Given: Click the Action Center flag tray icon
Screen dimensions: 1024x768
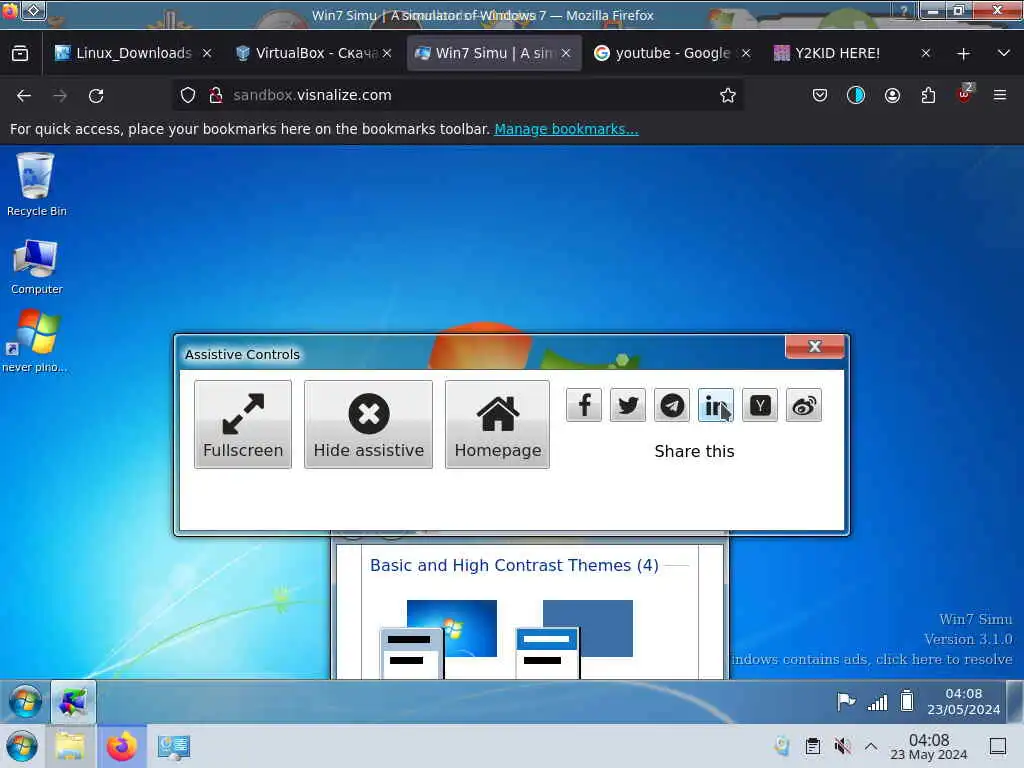Looking at the screenshot, I should (x=846, y=702).
